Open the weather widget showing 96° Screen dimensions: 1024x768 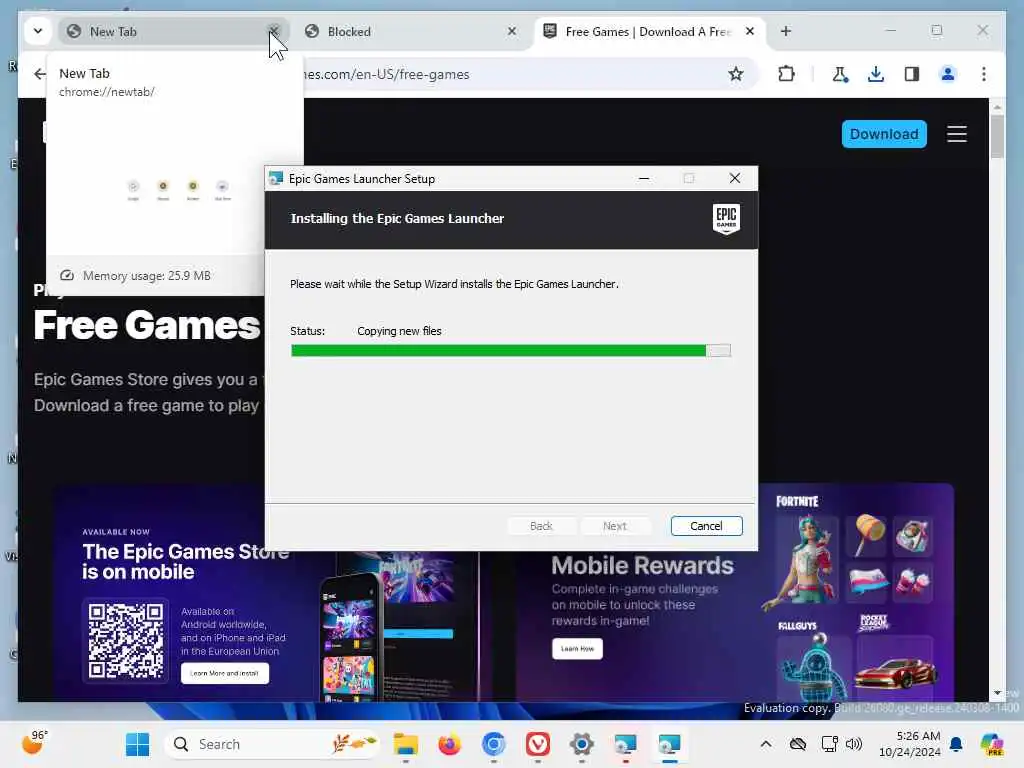point(35,743)
